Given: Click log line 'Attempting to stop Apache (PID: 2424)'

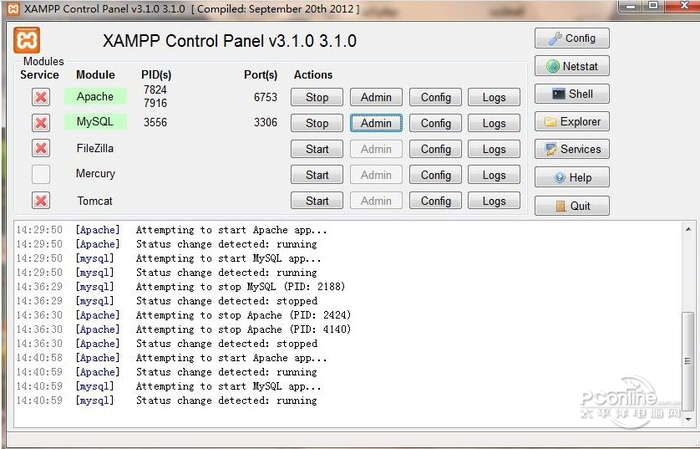Looking at the screenshot, I should point(243,315).
